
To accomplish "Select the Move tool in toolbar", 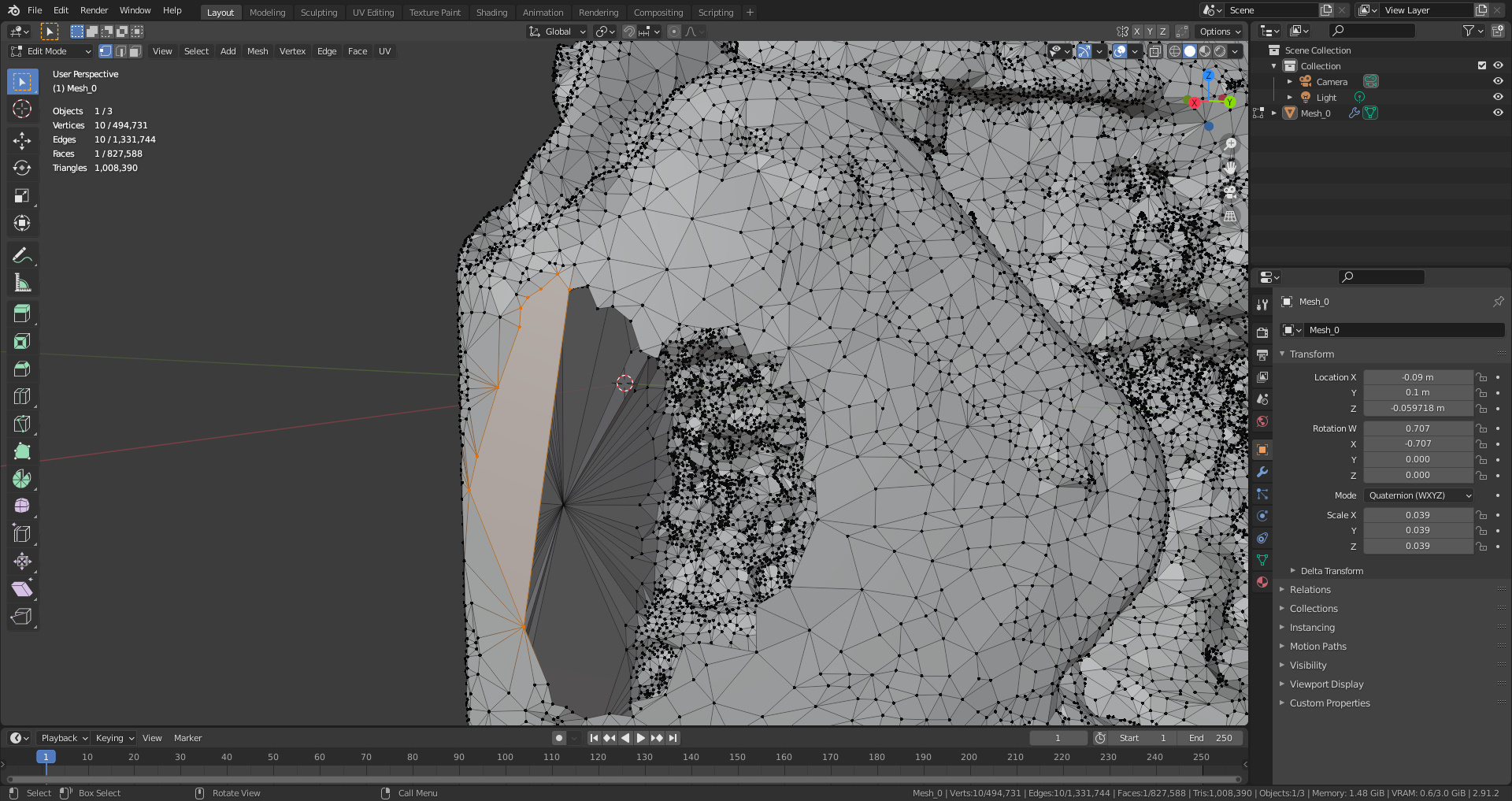I will pyautogui.click(x=22, y=141).
